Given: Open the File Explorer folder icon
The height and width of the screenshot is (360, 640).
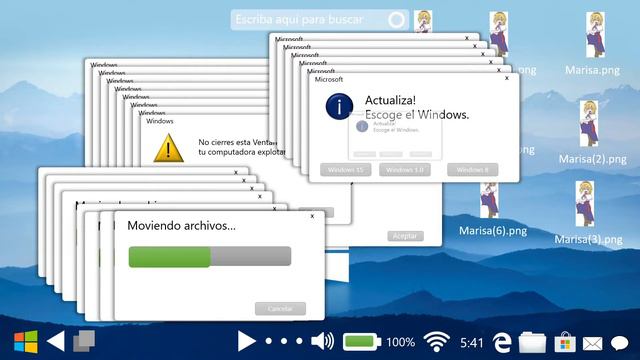Looking at the screenshot, I should 532,342.
